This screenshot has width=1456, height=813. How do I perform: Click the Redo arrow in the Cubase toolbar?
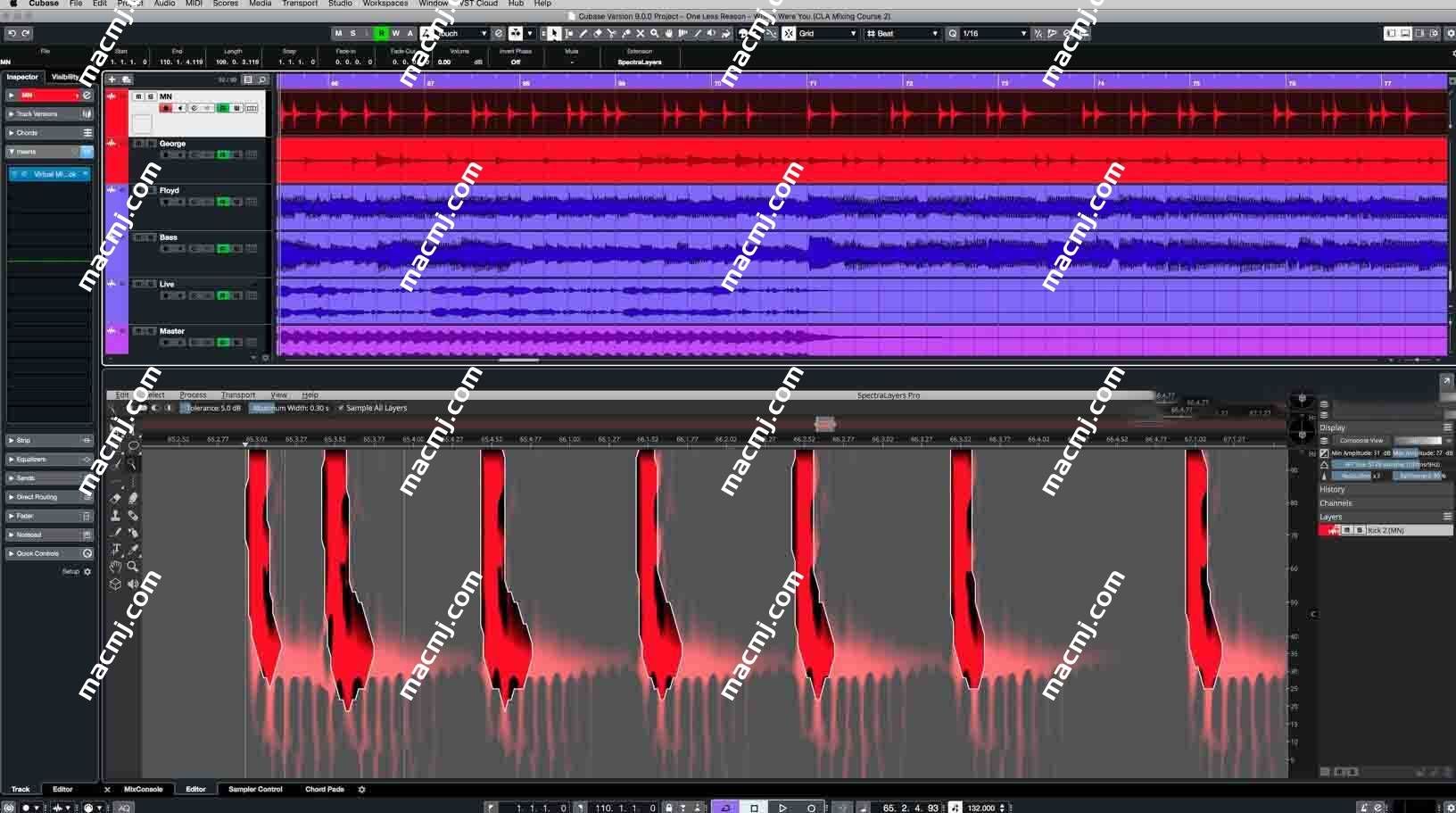click(x=26, y=33)
